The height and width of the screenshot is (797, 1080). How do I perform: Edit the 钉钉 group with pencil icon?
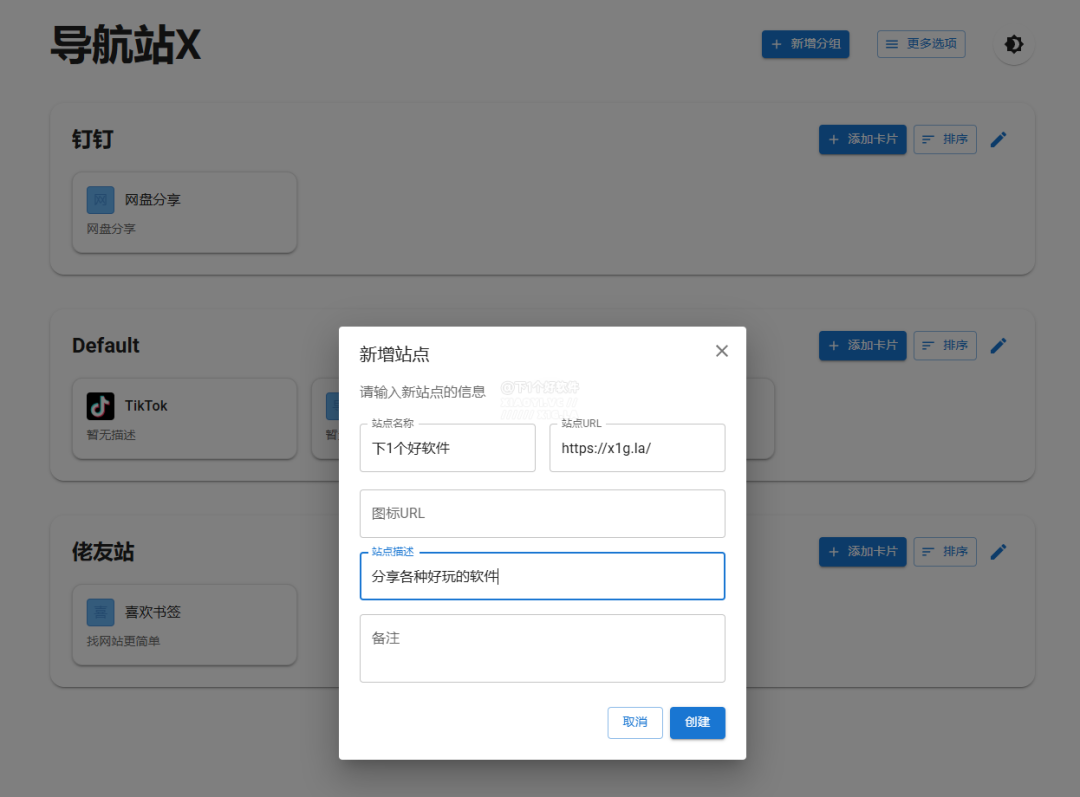(999, 139)
